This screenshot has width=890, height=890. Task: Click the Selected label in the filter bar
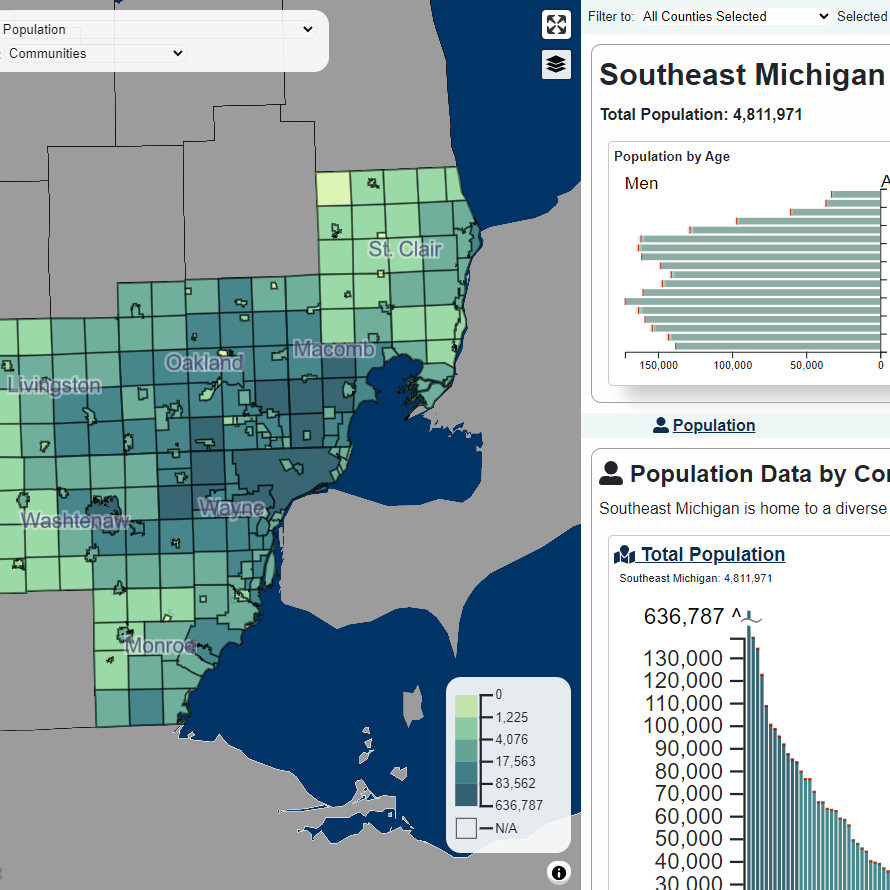[861, 16]
